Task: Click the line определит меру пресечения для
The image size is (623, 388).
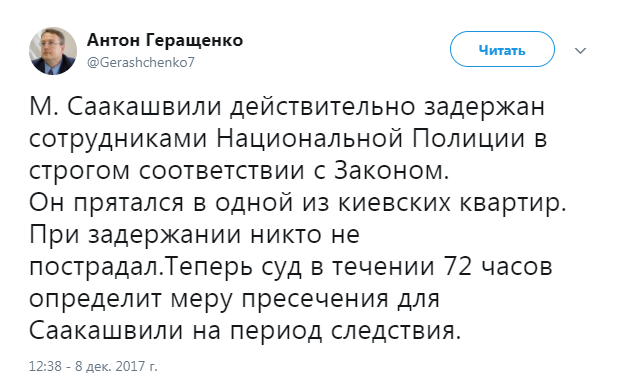Action: point(234,300)
